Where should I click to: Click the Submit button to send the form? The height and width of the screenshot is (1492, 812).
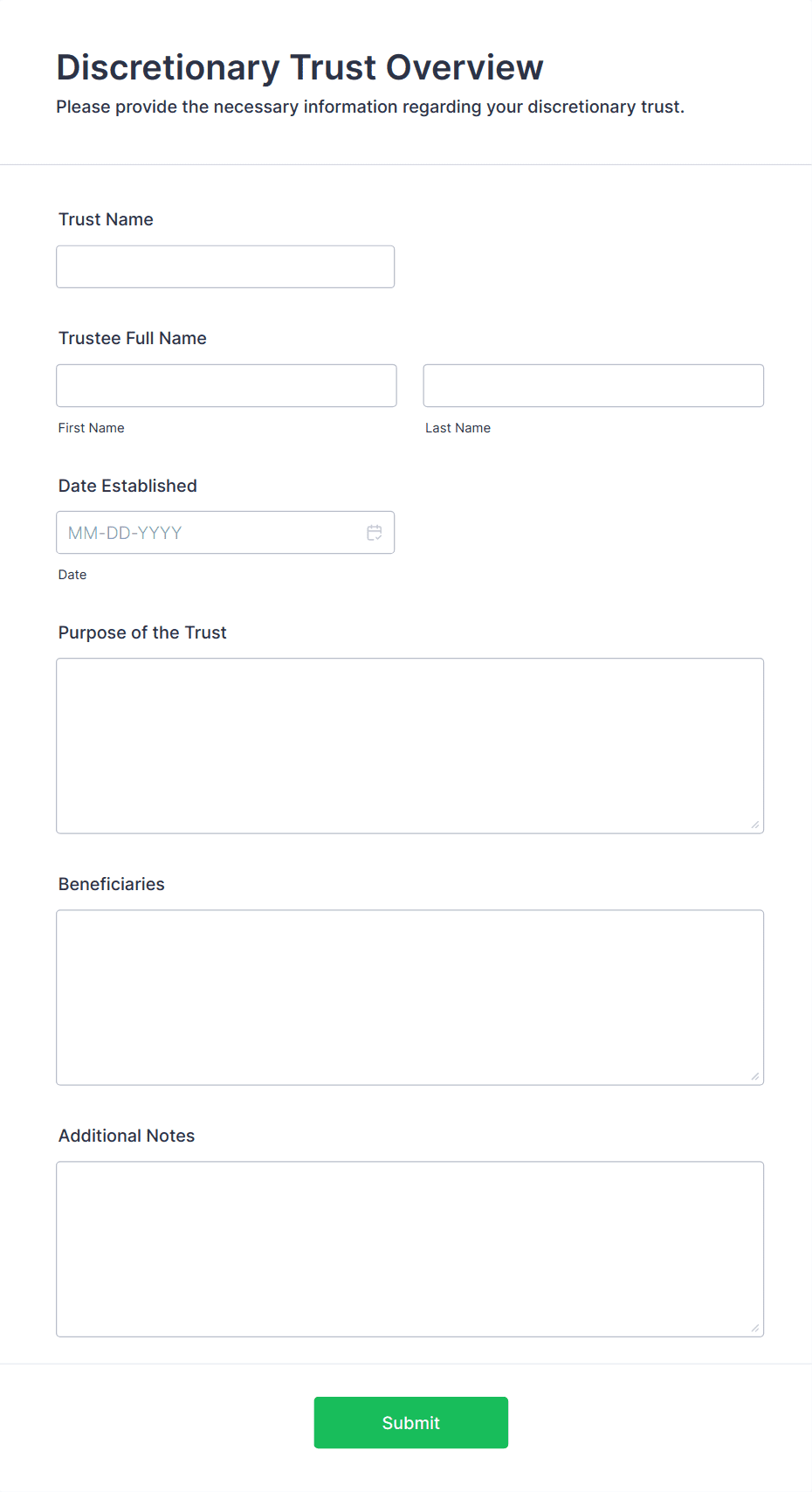410,1422
